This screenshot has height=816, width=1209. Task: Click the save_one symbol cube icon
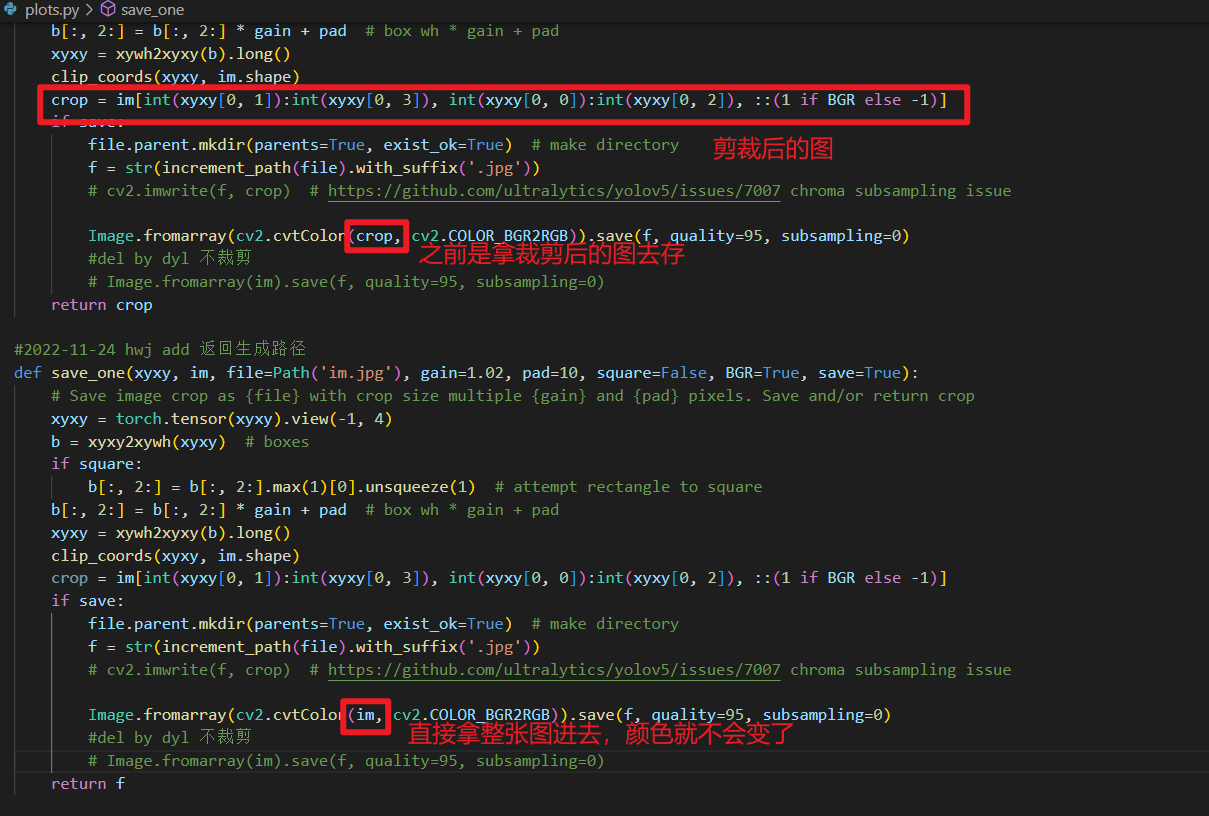(x=107, y=9)
